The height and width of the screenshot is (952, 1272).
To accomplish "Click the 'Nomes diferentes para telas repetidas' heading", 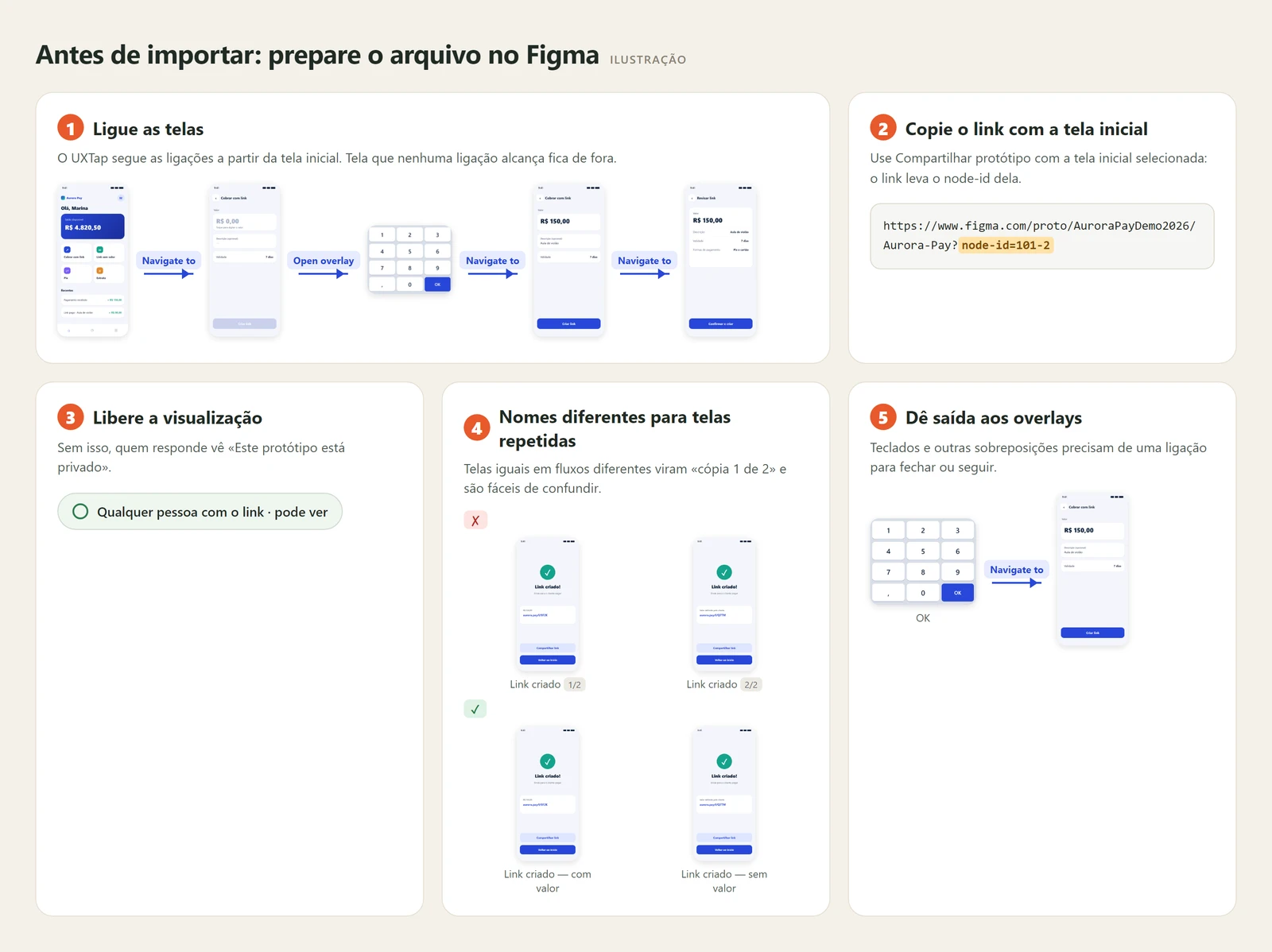I will pyautogui.click(x=615, y=429).
